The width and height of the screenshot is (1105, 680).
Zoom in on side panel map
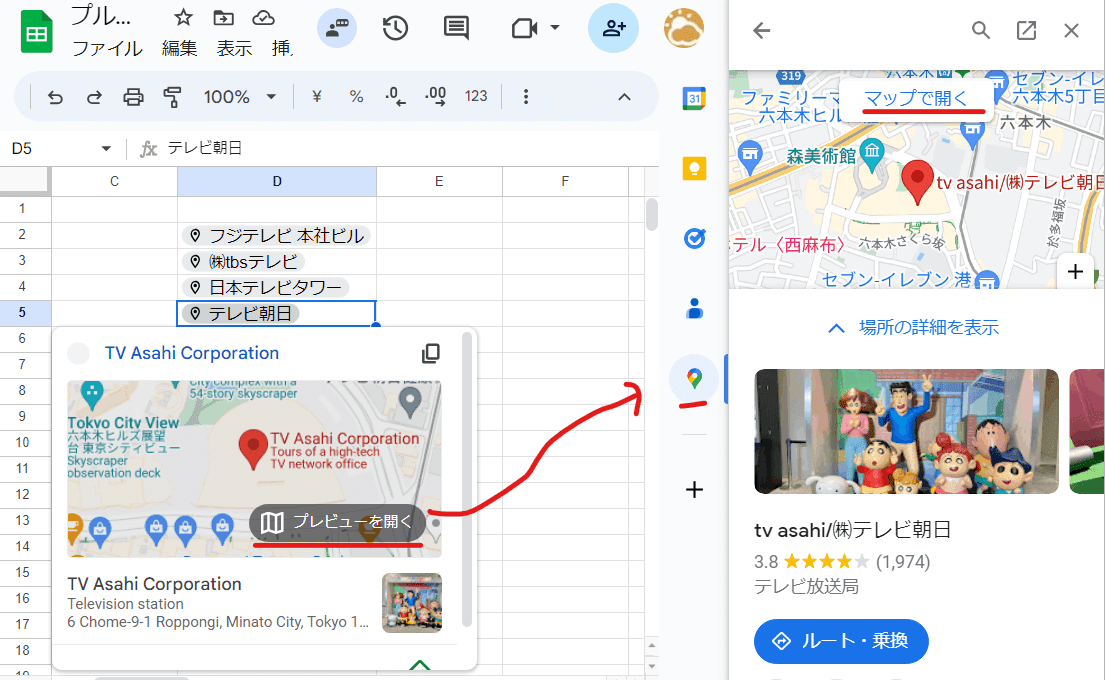(x=1075, y=271)
